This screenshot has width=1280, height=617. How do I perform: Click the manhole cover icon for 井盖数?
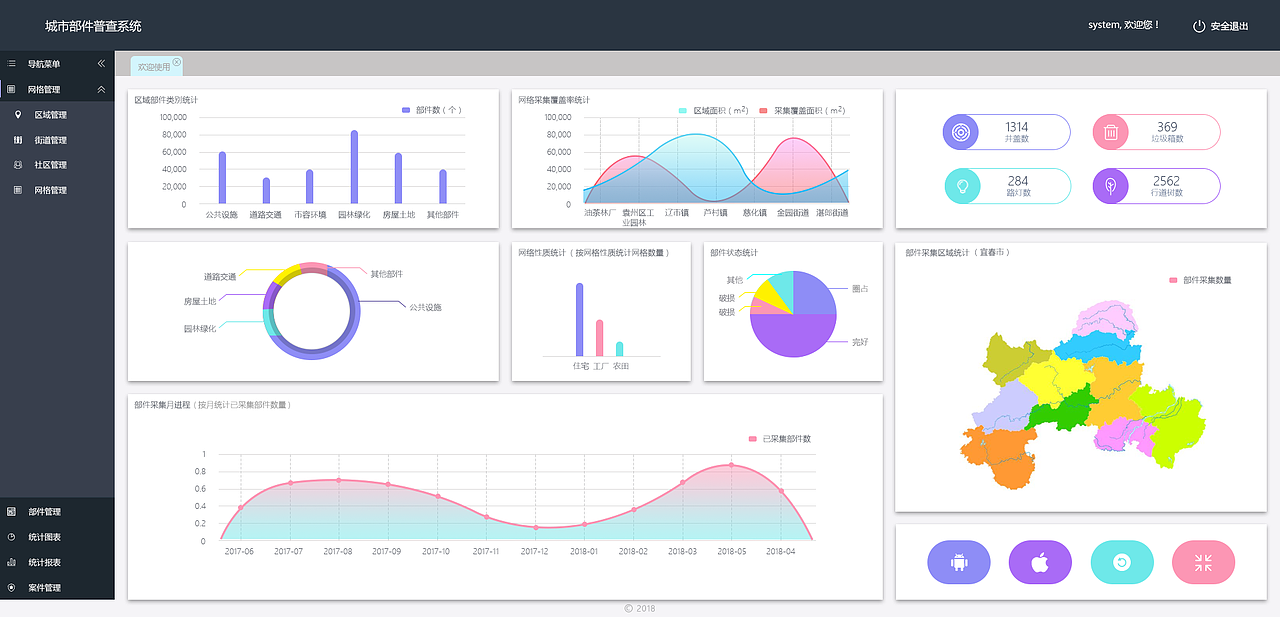pyautogui.click(x=961, y=132)
